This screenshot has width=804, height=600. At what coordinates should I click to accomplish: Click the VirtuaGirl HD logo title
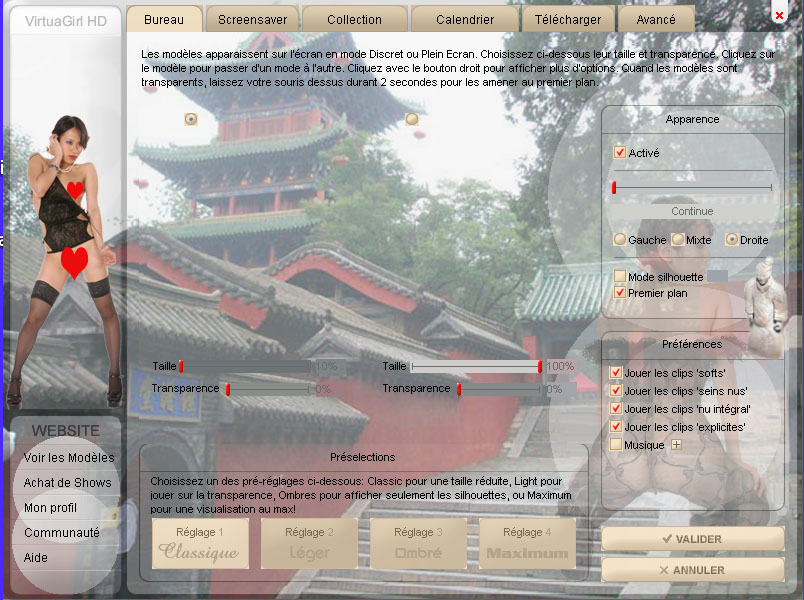coord(66,21)
